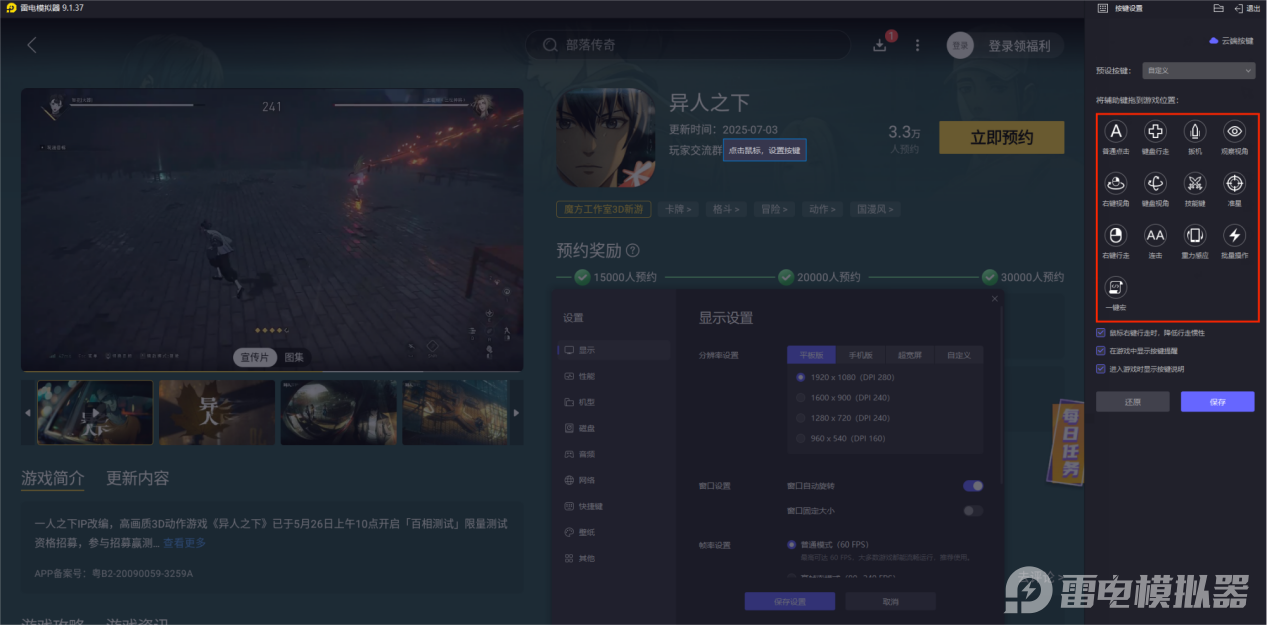1267x625 pixels.
Task: Enable 窗口固定大小 toggle
Action: (x=969, y=510)
